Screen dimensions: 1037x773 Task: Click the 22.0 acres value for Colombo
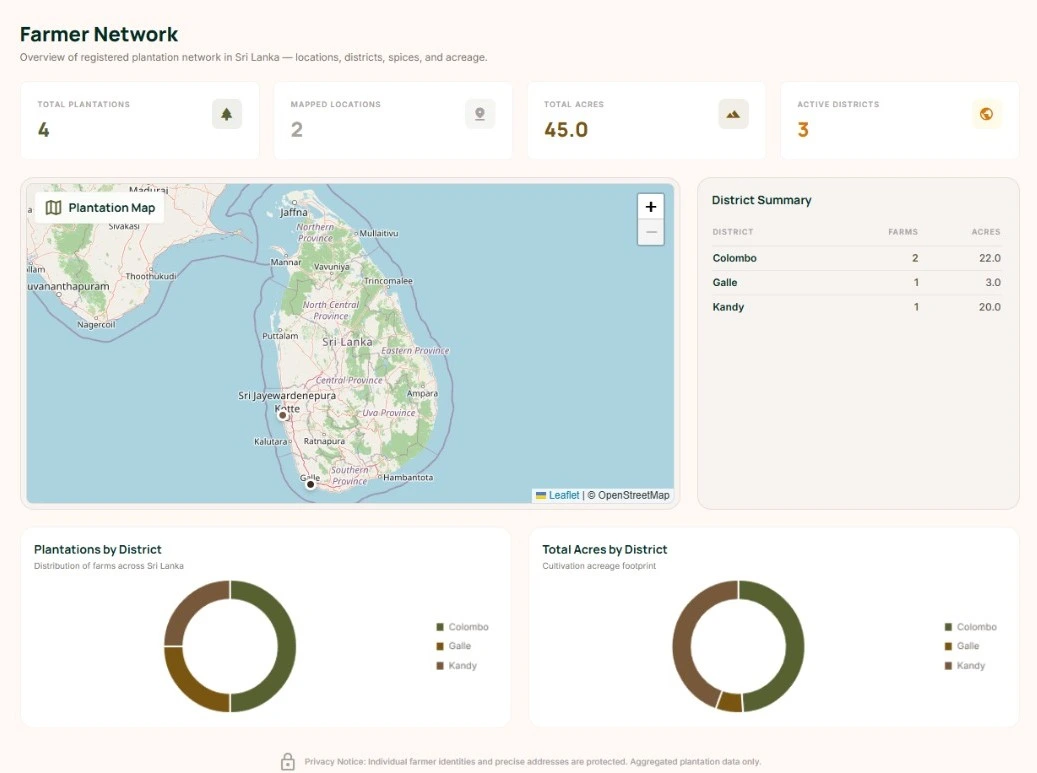989,258
